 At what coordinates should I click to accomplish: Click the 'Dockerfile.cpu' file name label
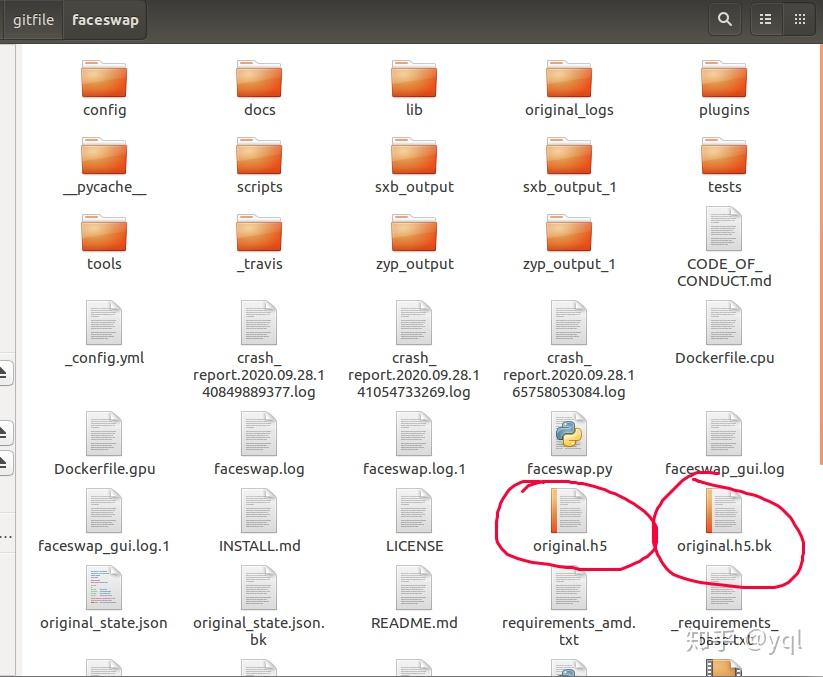724,358
